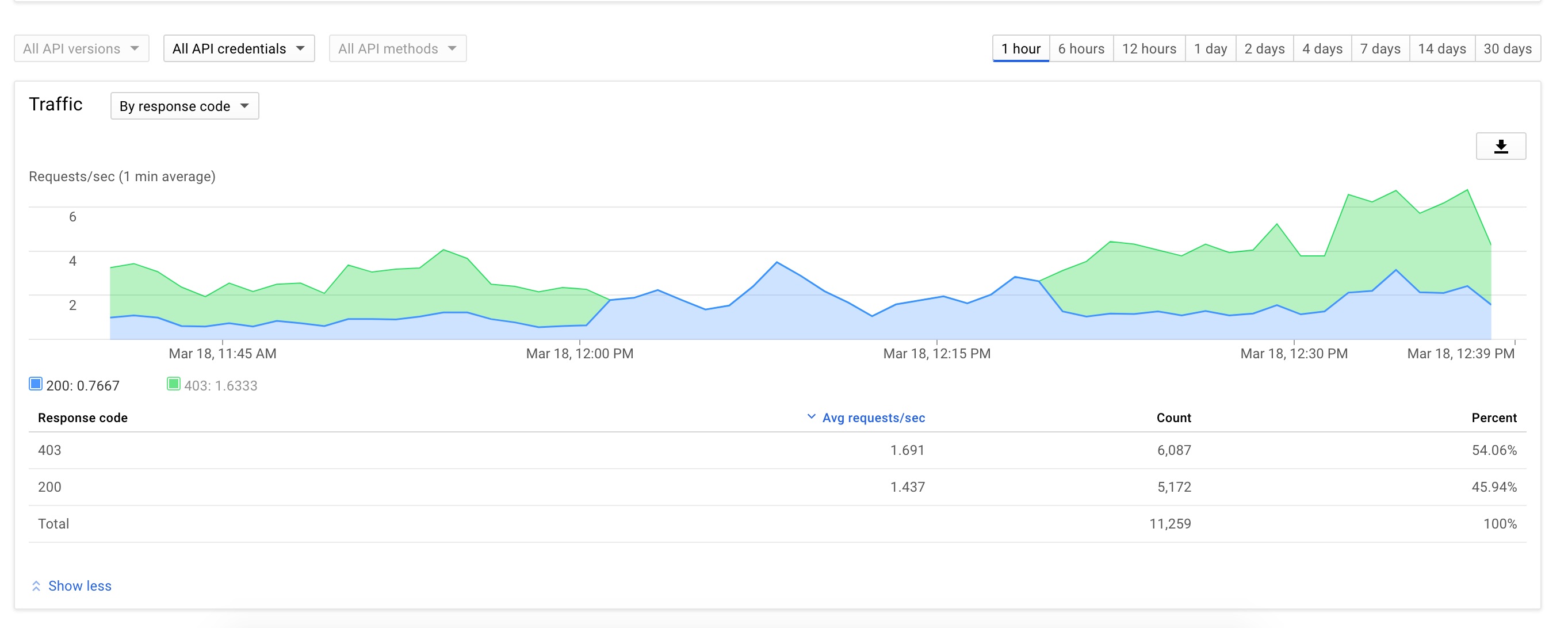This screenshot has width=1568, height=628.
Task: Select the 7 days time range
Action: tap(1380, 49)
